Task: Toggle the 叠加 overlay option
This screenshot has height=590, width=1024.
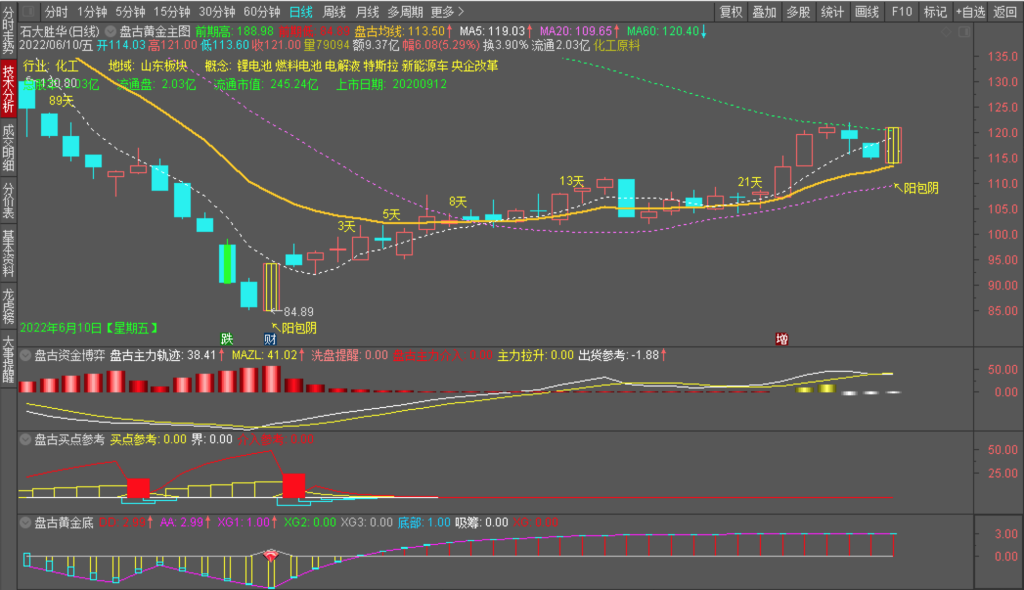Action: [x=764, y=12]
